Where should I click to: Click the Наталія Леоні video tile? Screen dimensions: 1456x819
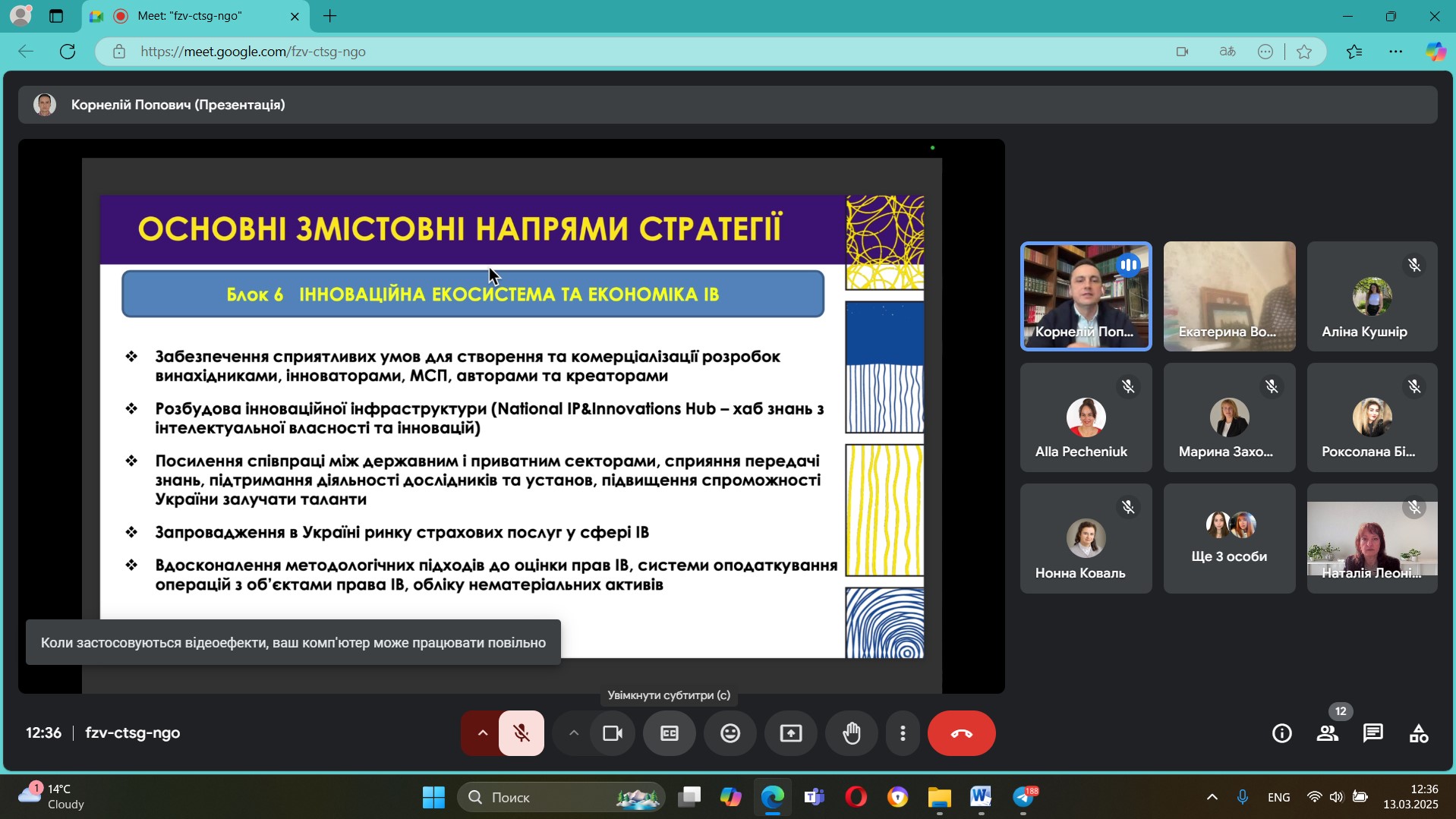point(1372,539)
